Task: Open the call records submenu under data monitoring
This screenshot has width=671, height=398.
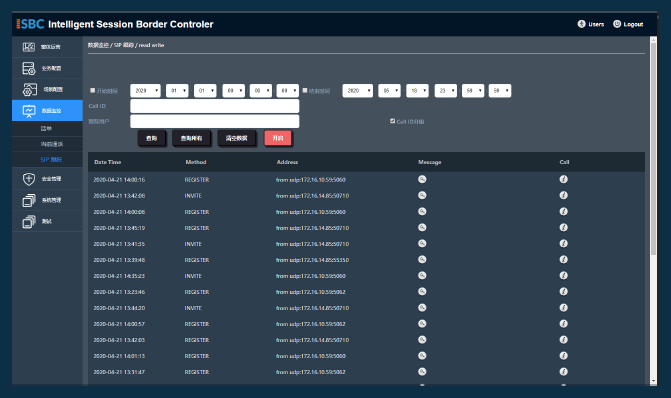Action: point(46,128)
